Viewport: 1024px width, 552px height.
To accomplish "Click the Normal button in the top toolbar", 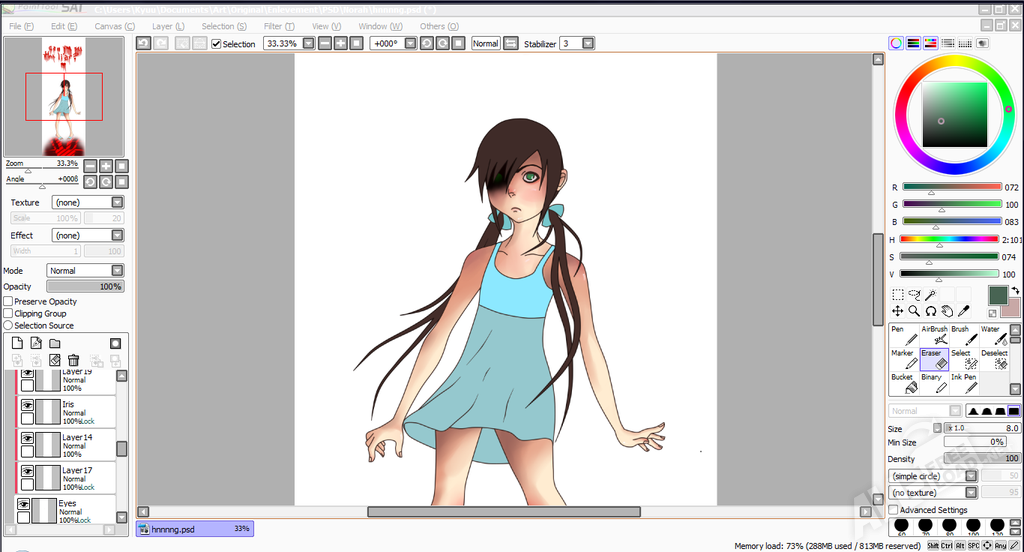I will 485,44.
